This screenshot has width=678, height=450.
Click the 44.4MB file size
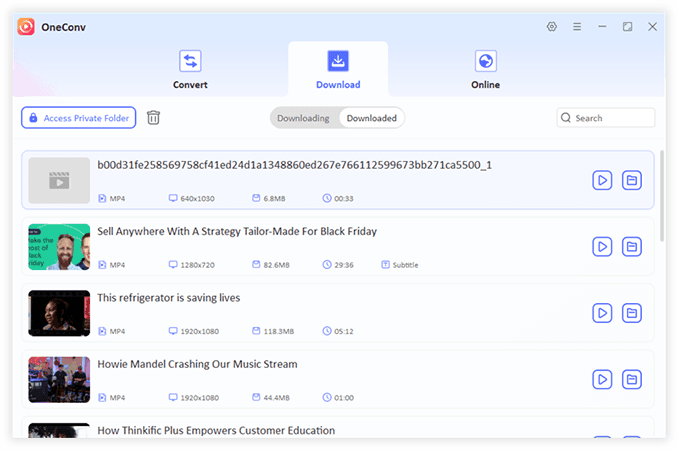[276, 398]
